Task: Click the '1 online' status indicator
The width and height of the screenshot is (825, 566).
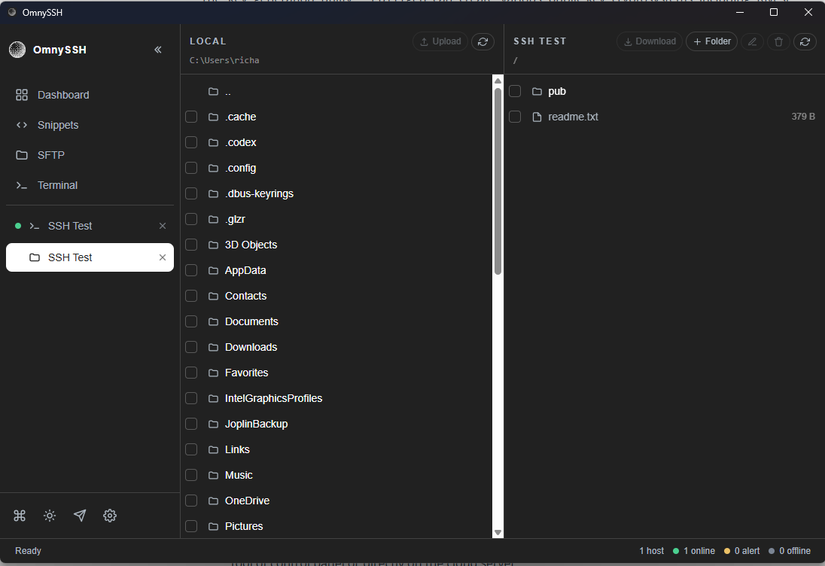Action: [x=693, y=551]
